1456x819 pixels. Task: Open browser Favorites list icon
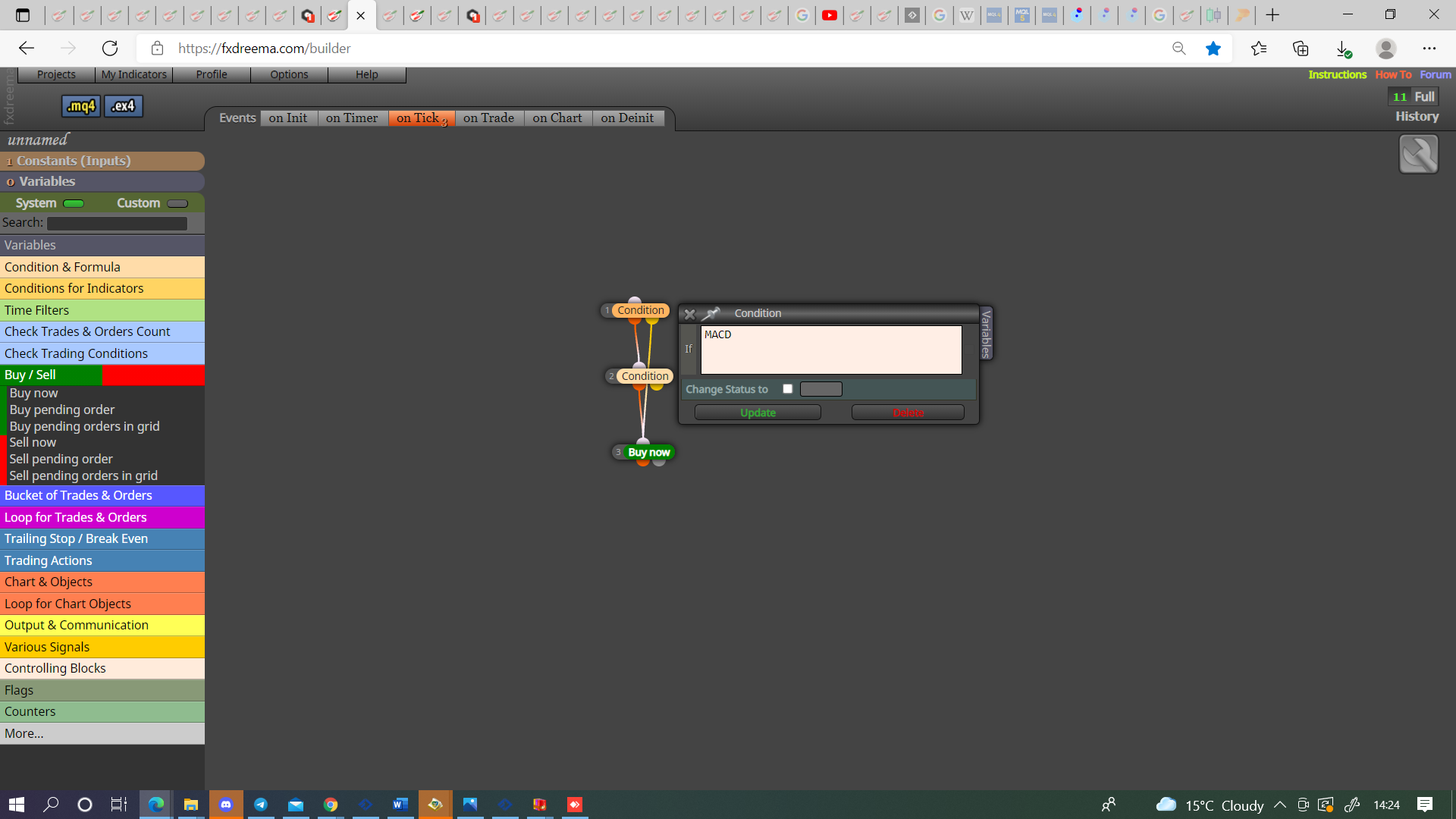pyautogui.click(x=1259, y=49)
